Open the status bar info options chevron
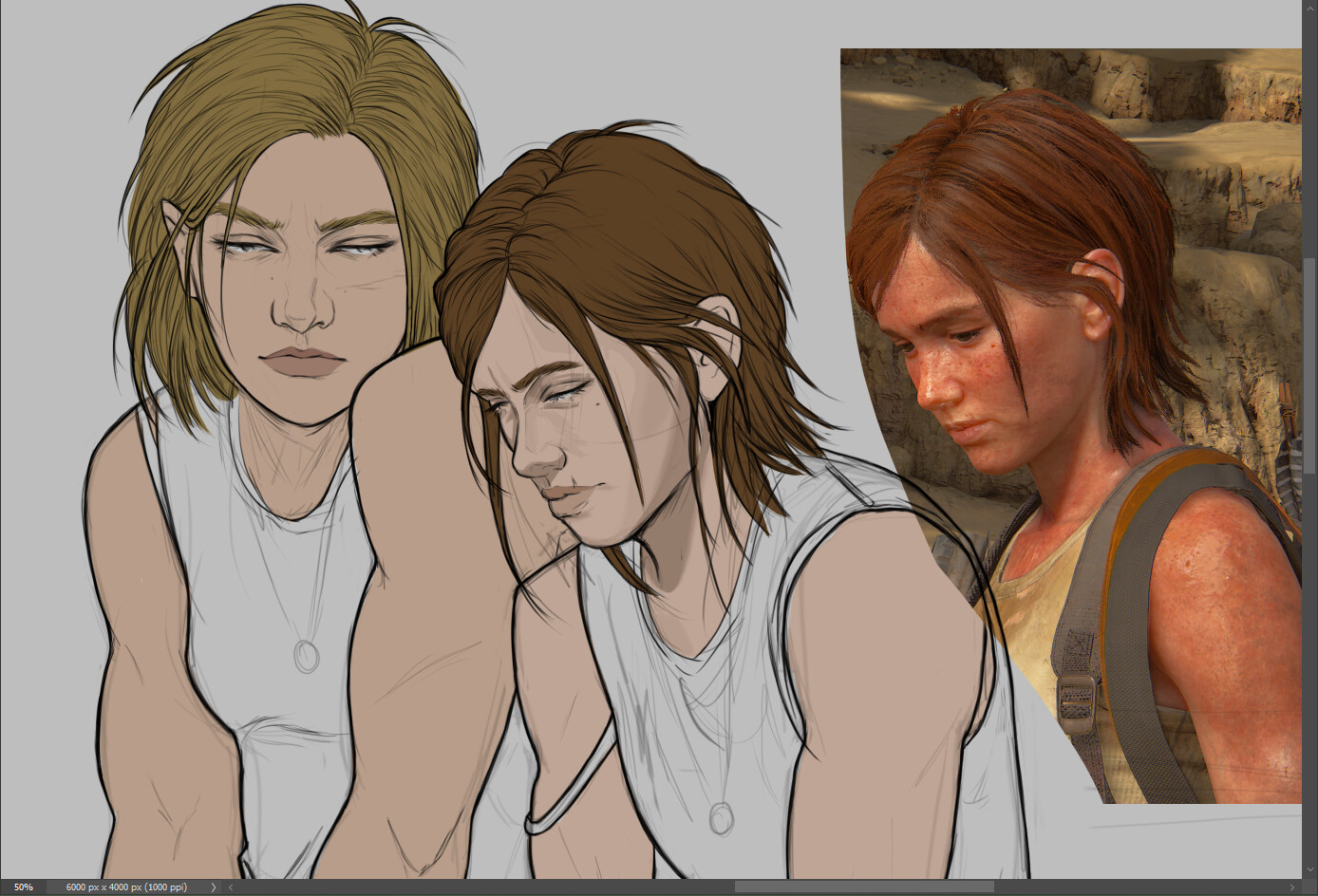 pos(214,887)
